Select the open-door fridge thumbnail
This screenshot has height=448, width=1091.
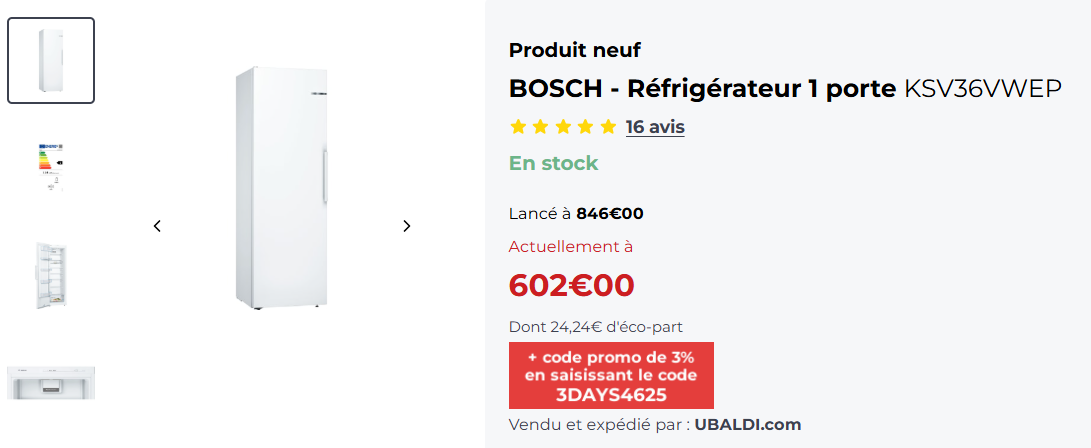coord(51,274)
